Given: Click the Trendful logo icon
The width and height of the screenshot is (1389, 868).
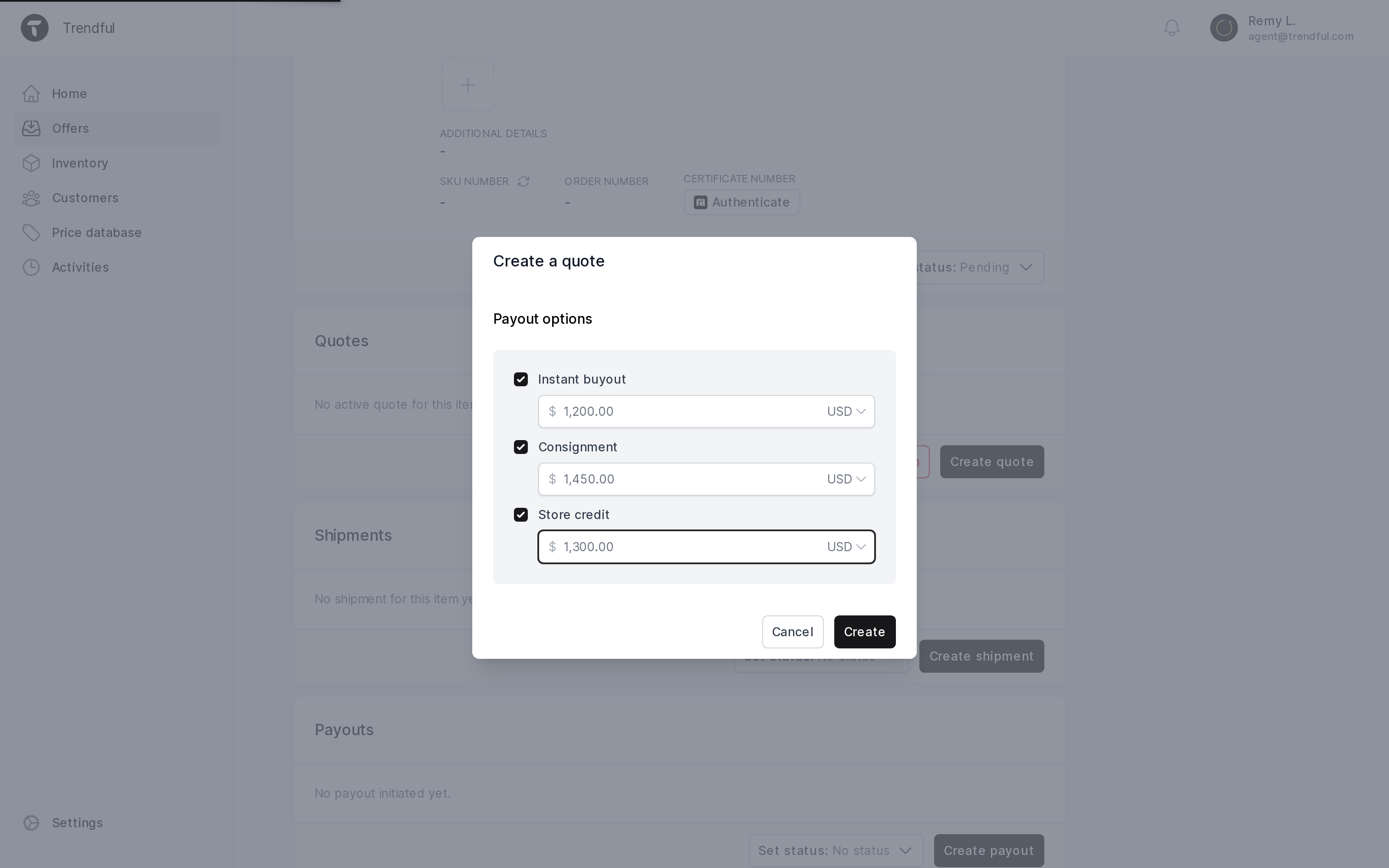Looking at the screenshot, I should click(34, 27).
